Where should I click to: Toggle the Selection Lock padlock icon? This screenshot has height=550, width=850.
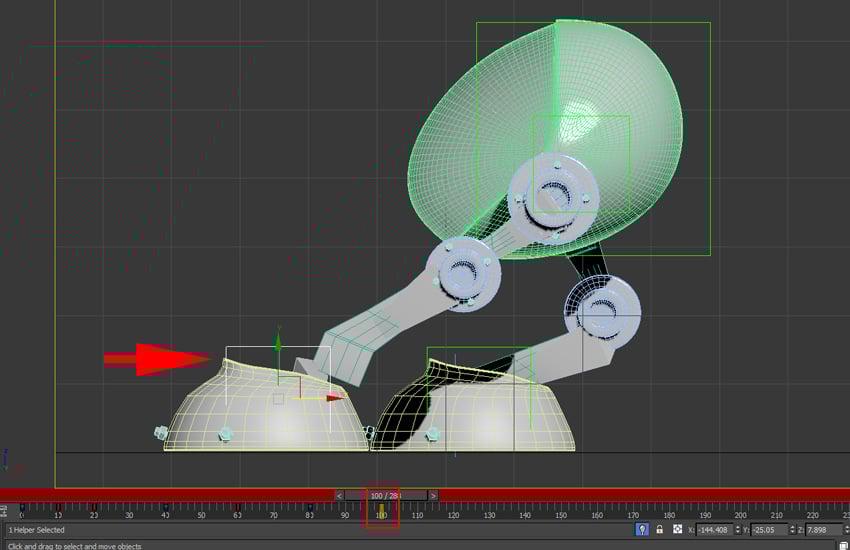[x=660, y=529]
